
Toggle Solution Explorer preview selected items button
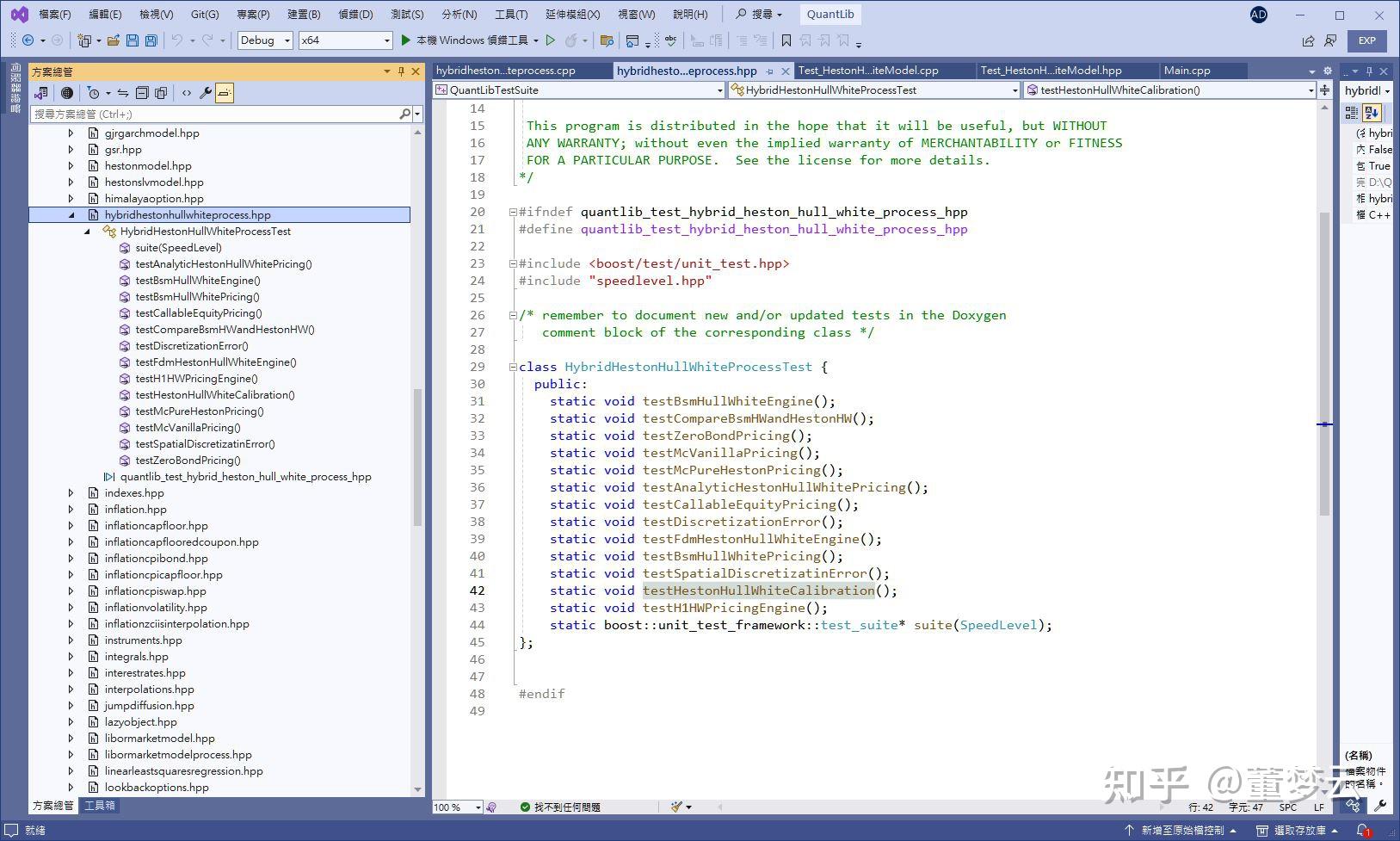(225, 93)
